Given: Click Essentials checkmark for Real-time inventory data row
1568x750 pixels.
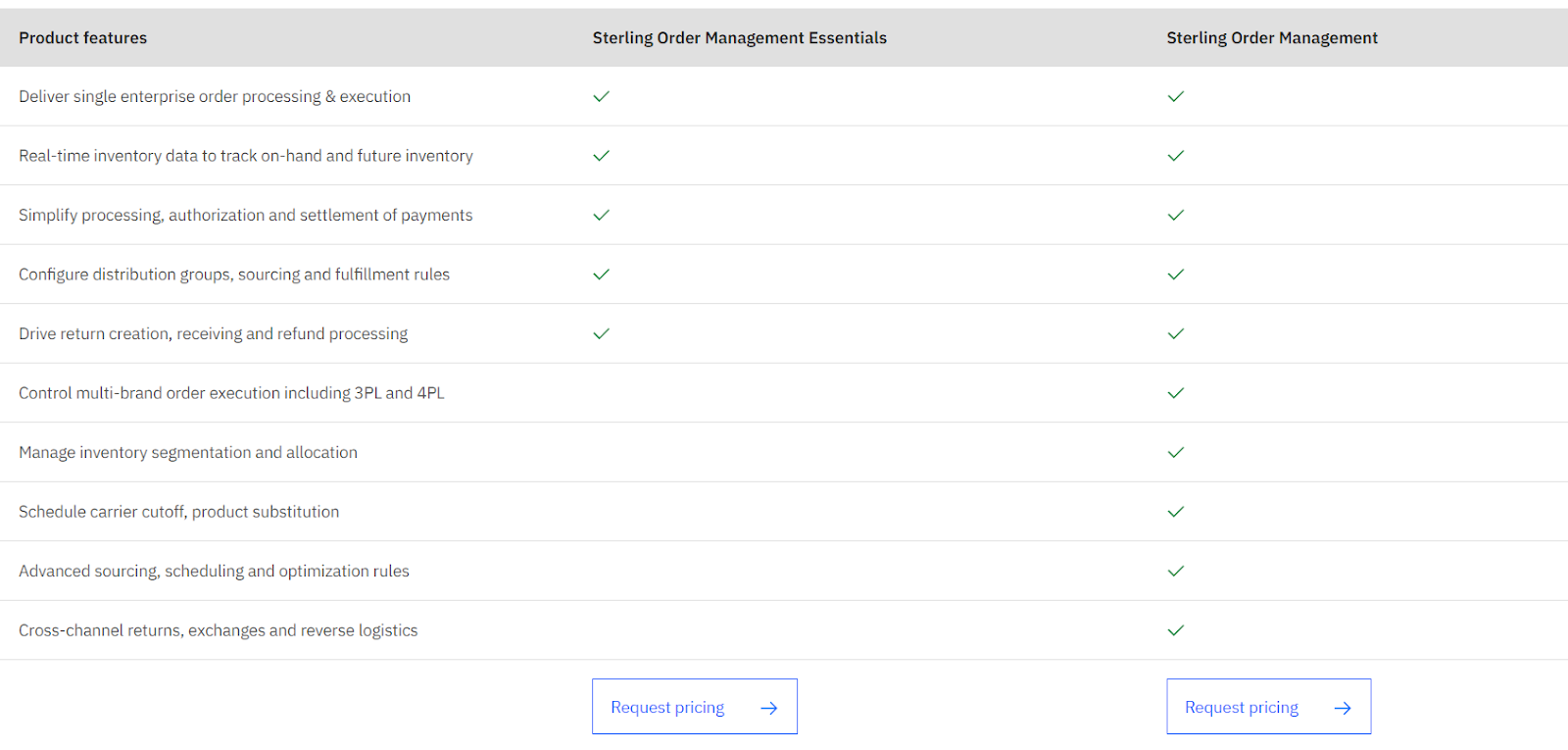Looking at the screenshot, I should click(602, 156).
